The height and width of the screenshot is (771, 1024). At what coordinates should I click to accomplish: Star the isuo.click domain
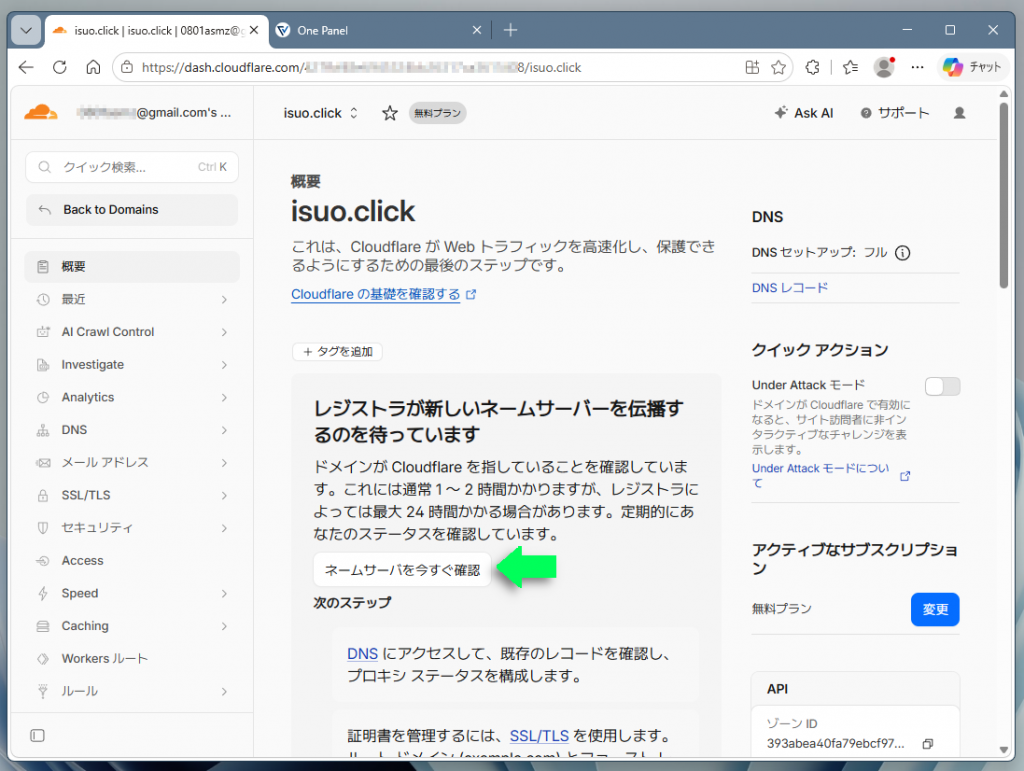point(390,113)
